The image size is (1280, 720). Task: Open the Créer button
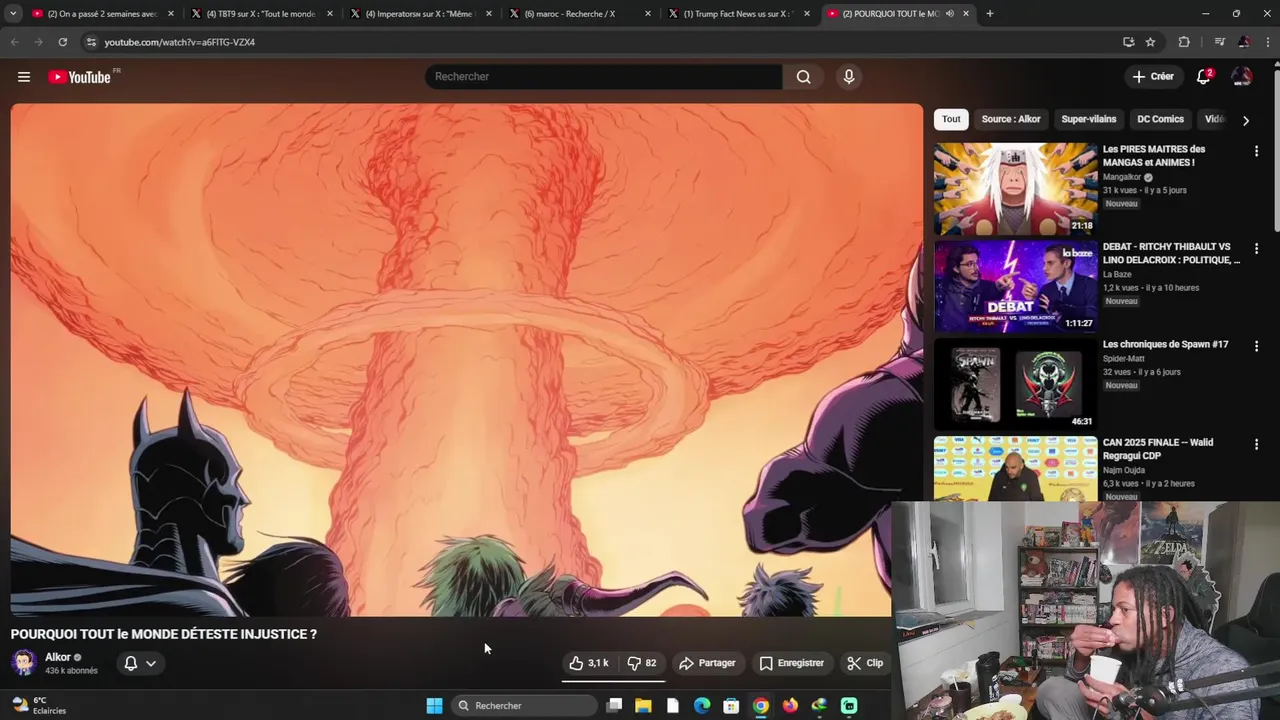(x=1153, y=76)
